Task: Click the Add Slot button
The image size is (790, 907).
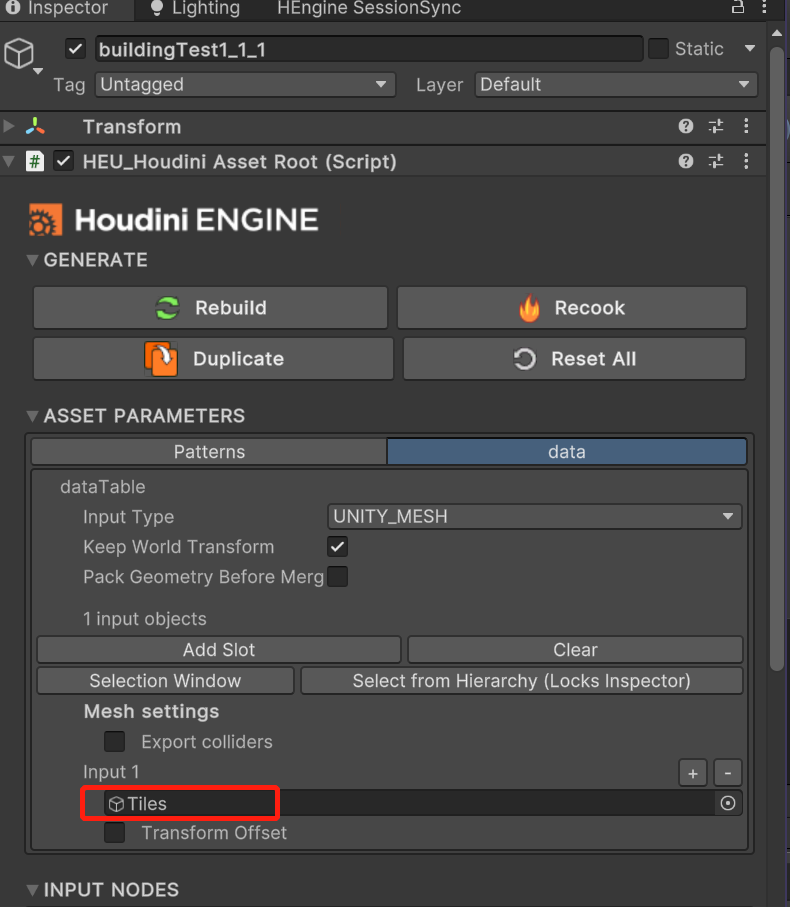Action: click(219, 650)
